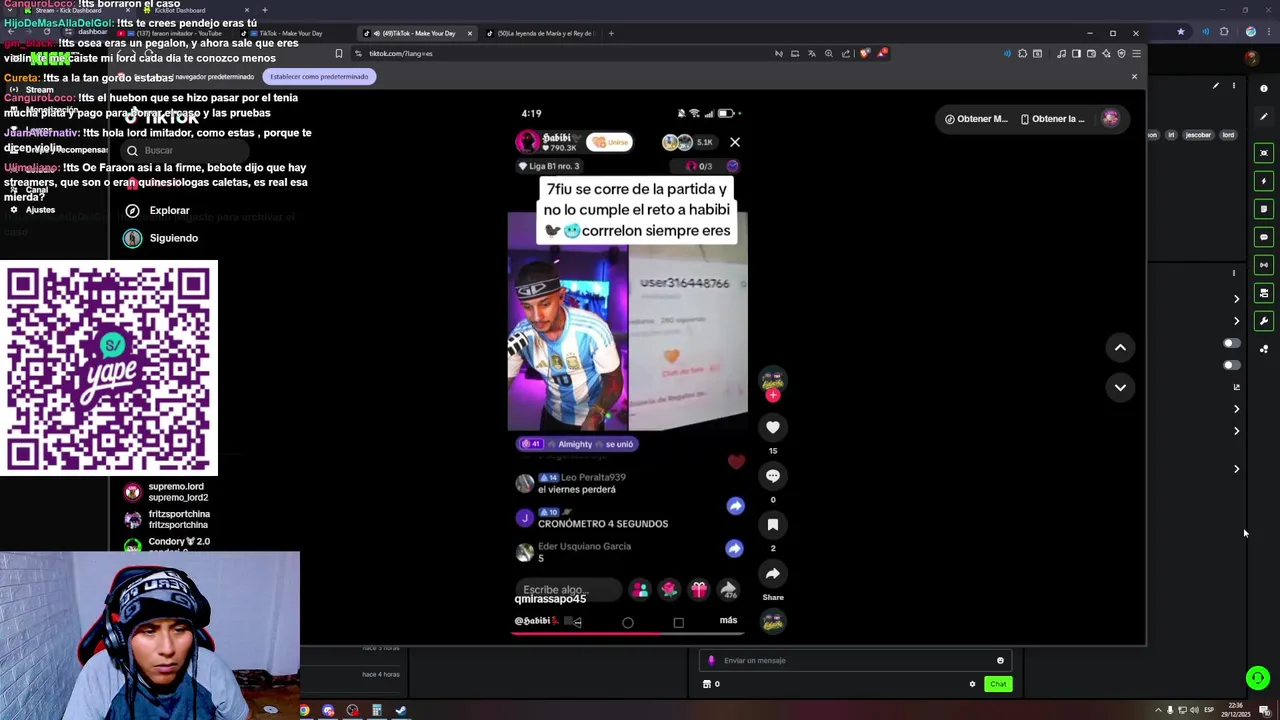Like the TikTok video with the heart icon
The height and width of the screenshot is (720, 1280).
(x=772, y=427)
